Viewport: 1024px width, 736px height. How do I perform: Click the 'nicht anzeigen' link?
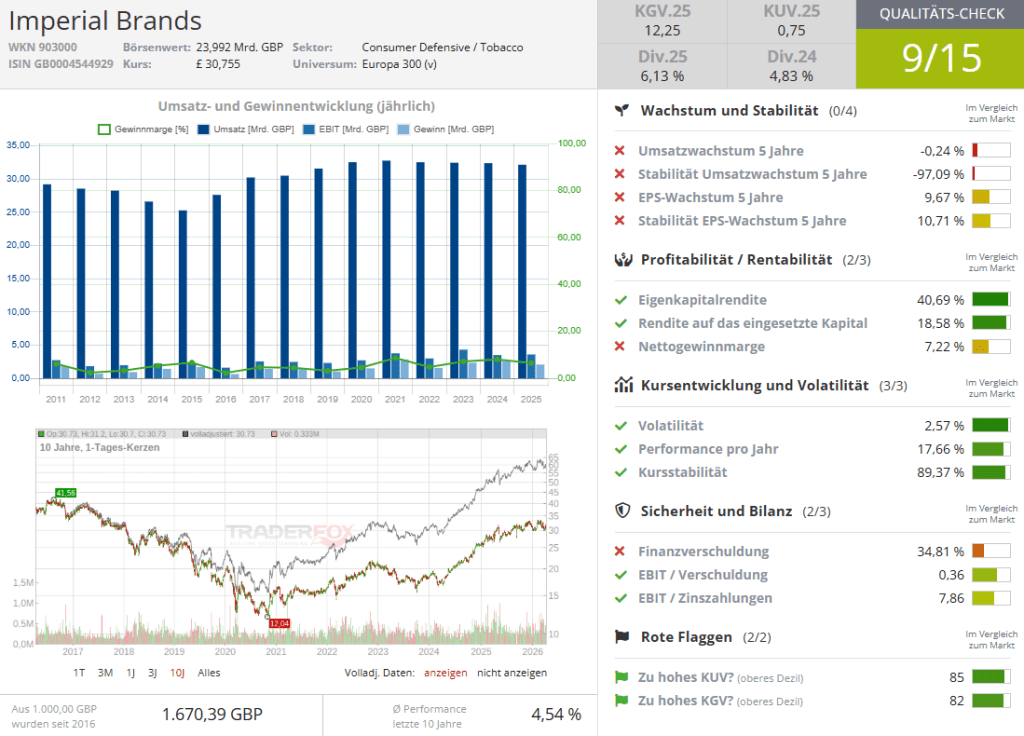click(x=511, y=673)
